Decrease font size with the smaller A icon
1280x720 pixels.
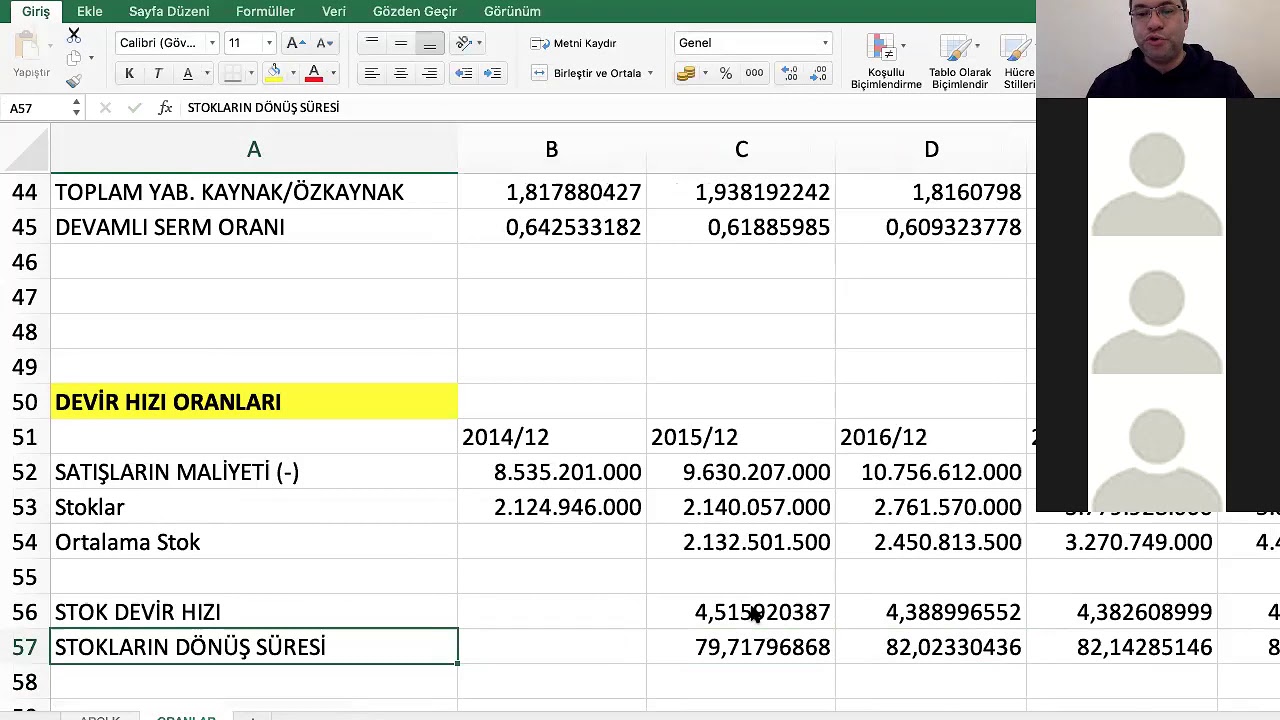(x=324, y=43)
